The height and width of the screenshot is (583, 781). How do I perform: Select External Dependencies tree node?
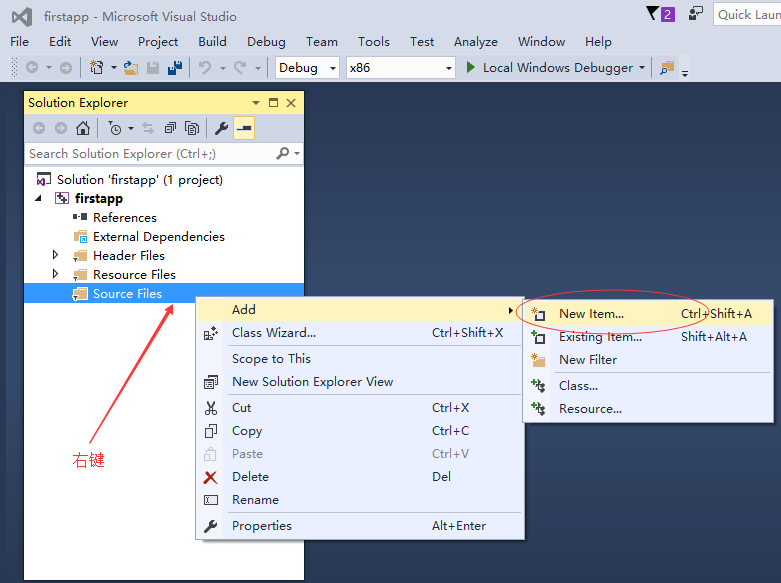(x=158, y=237)
